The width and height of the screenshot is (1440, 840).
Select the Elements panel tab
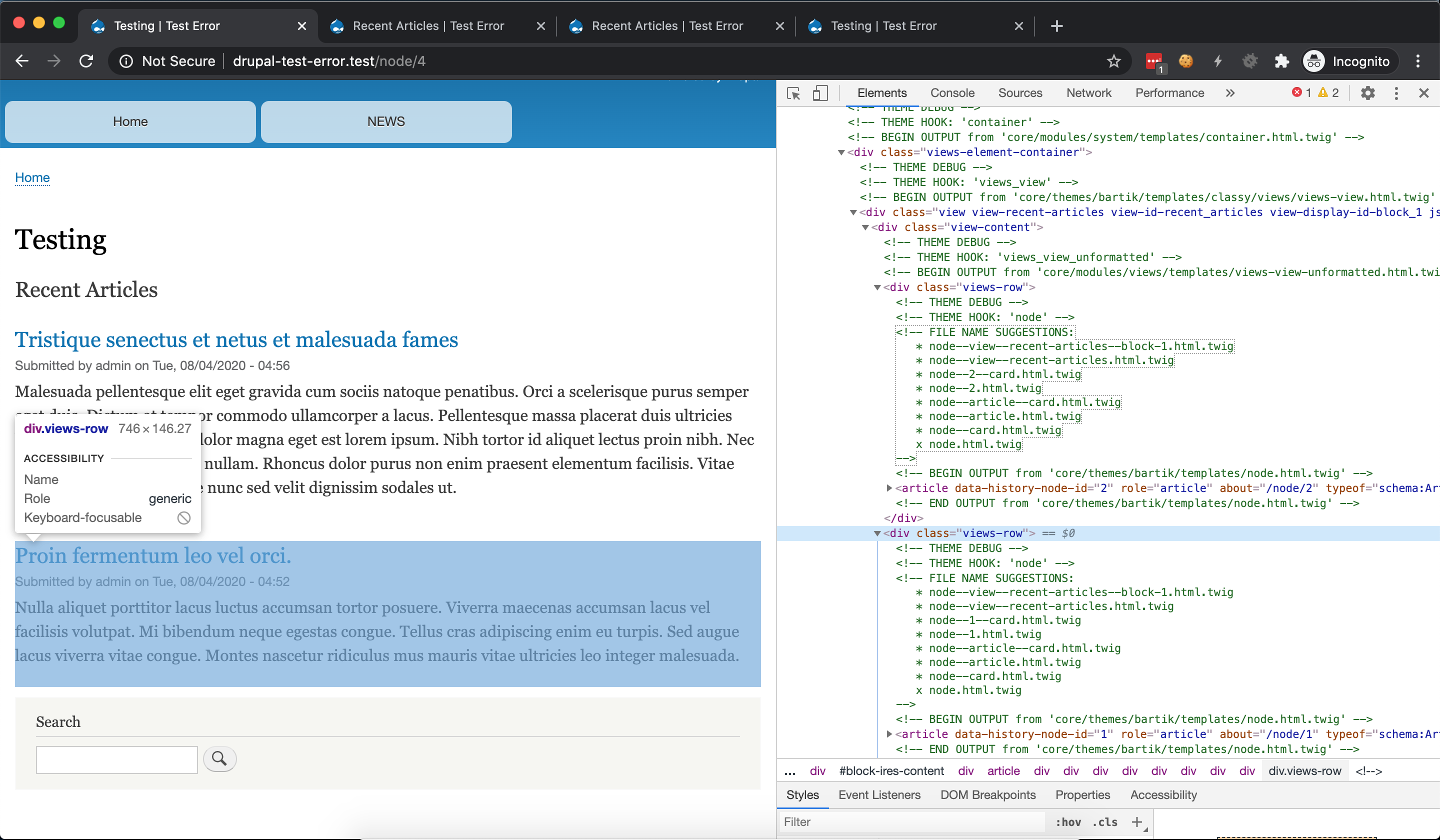(881, 92)
